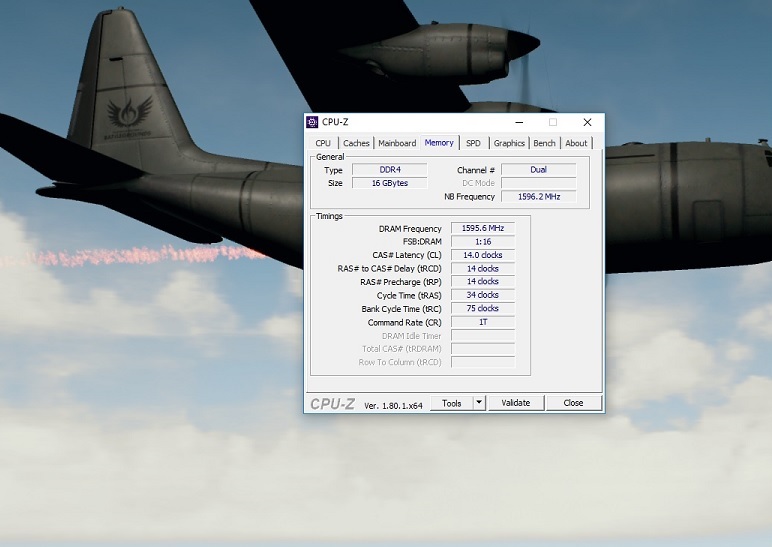Click the "CAS# Latency (CL)" label
The height and width of the screenshot is (547, 772).
click(407, 255)
